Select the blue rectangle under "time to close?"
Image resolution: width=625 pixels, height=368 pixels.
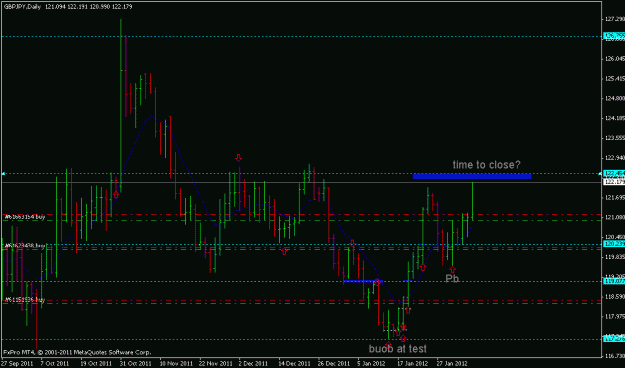(x=472, y=176)
